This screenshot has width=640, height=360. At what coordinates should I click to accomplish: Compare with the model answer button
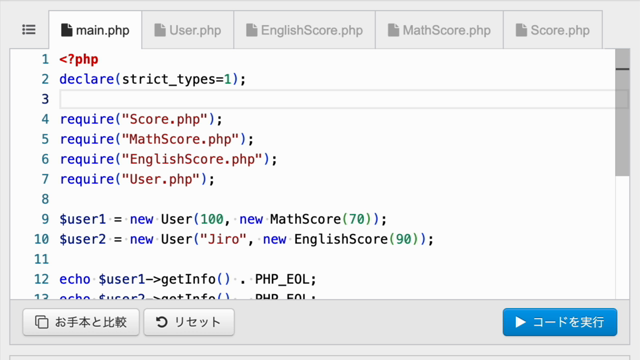click(81, 322)
